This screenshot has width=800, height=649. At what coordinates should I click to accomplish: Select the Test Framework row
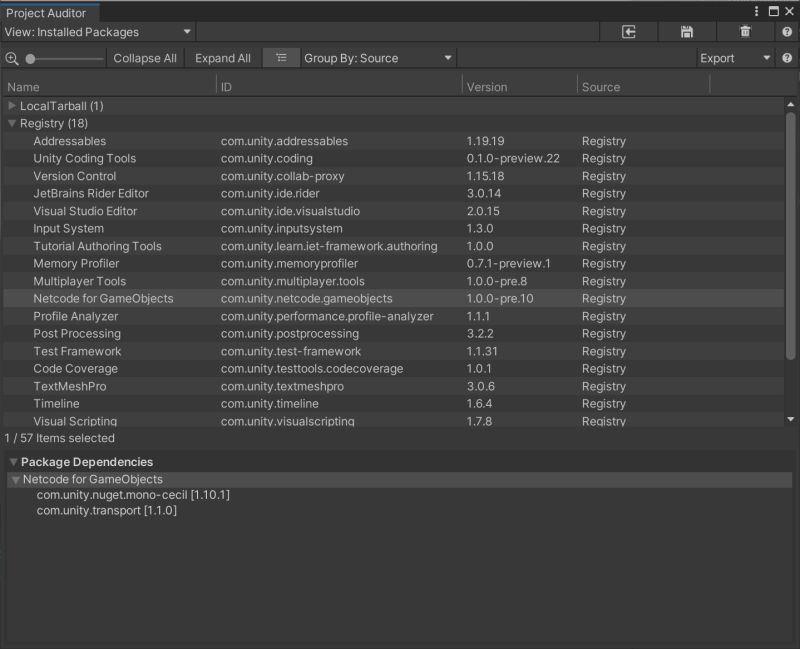pos(393,351)
